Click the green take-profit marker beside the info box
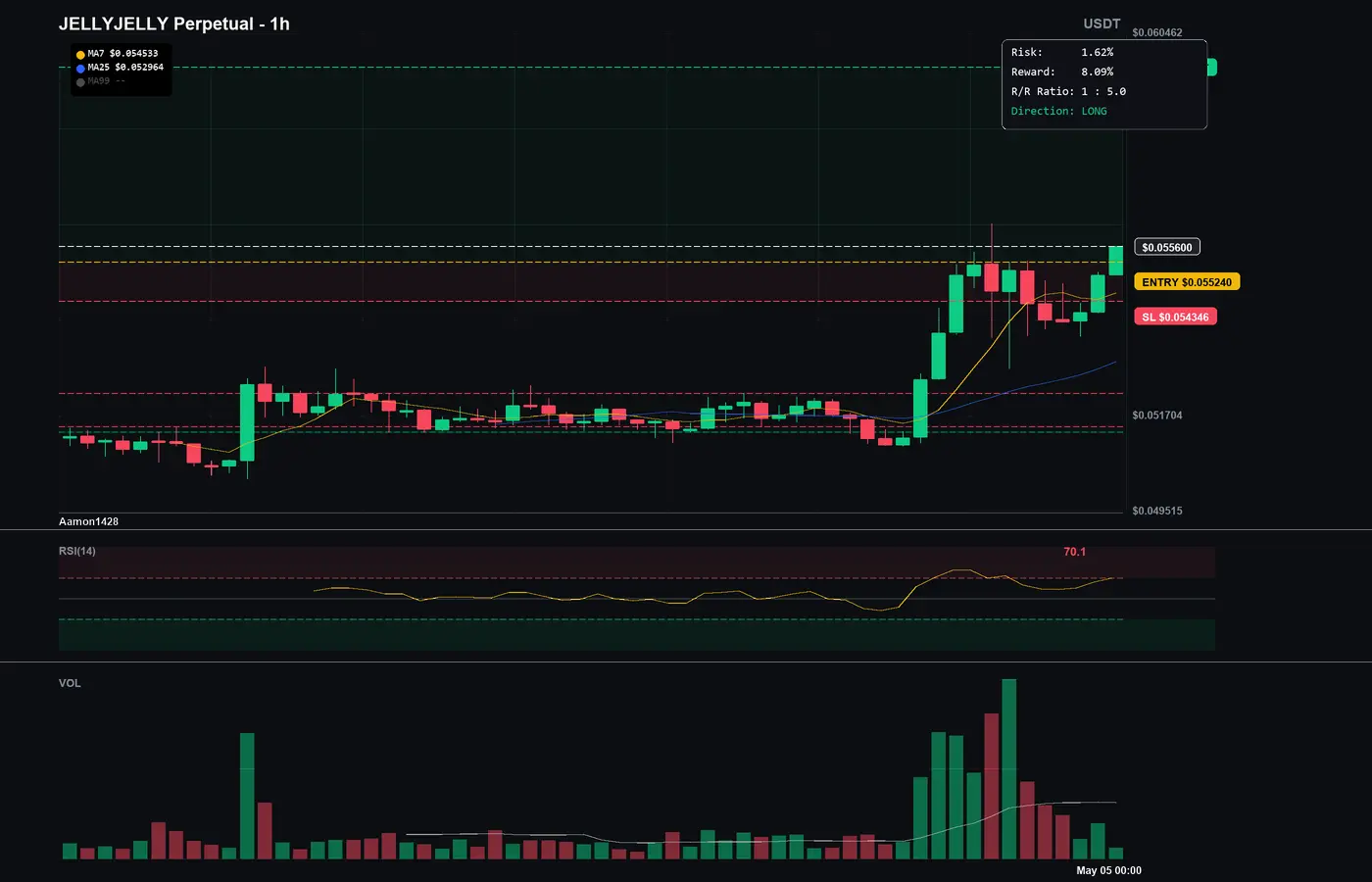Viewport: 1372px width, 882px height. (1212, 67)
